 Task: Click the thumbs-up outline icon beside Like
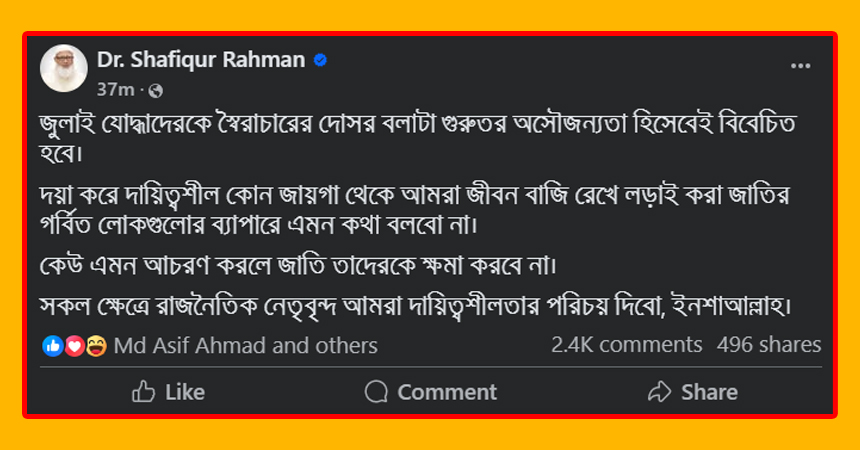pos(144,391)
